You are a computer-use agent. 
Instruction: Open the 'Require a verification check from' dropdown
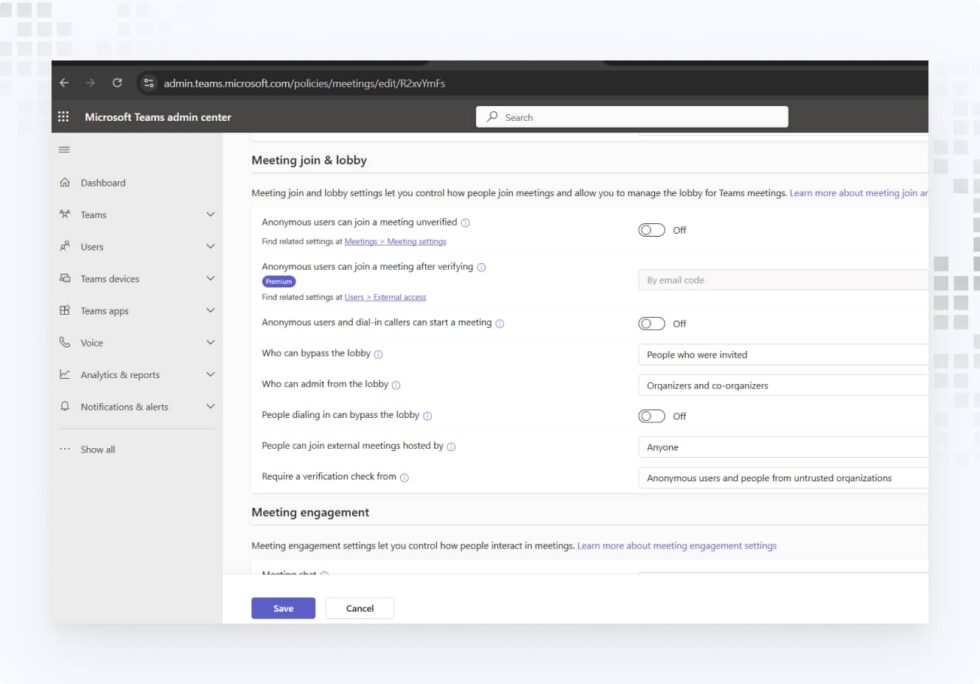(x=783, y=477)
